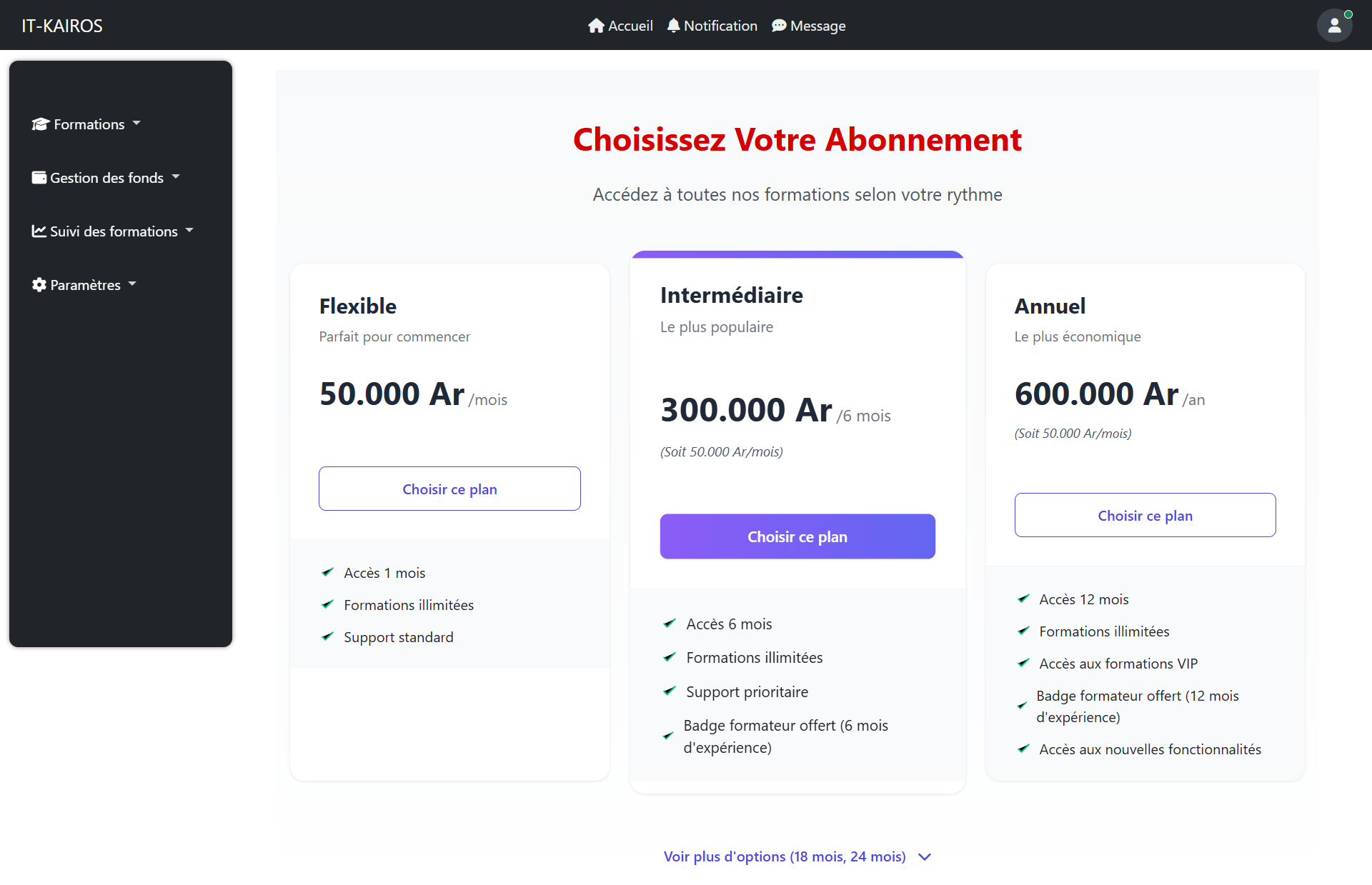This screenshot has height=885, width=1372.
Task: Show more options chevron for 18 and 24 months
Action: [925, 857]
